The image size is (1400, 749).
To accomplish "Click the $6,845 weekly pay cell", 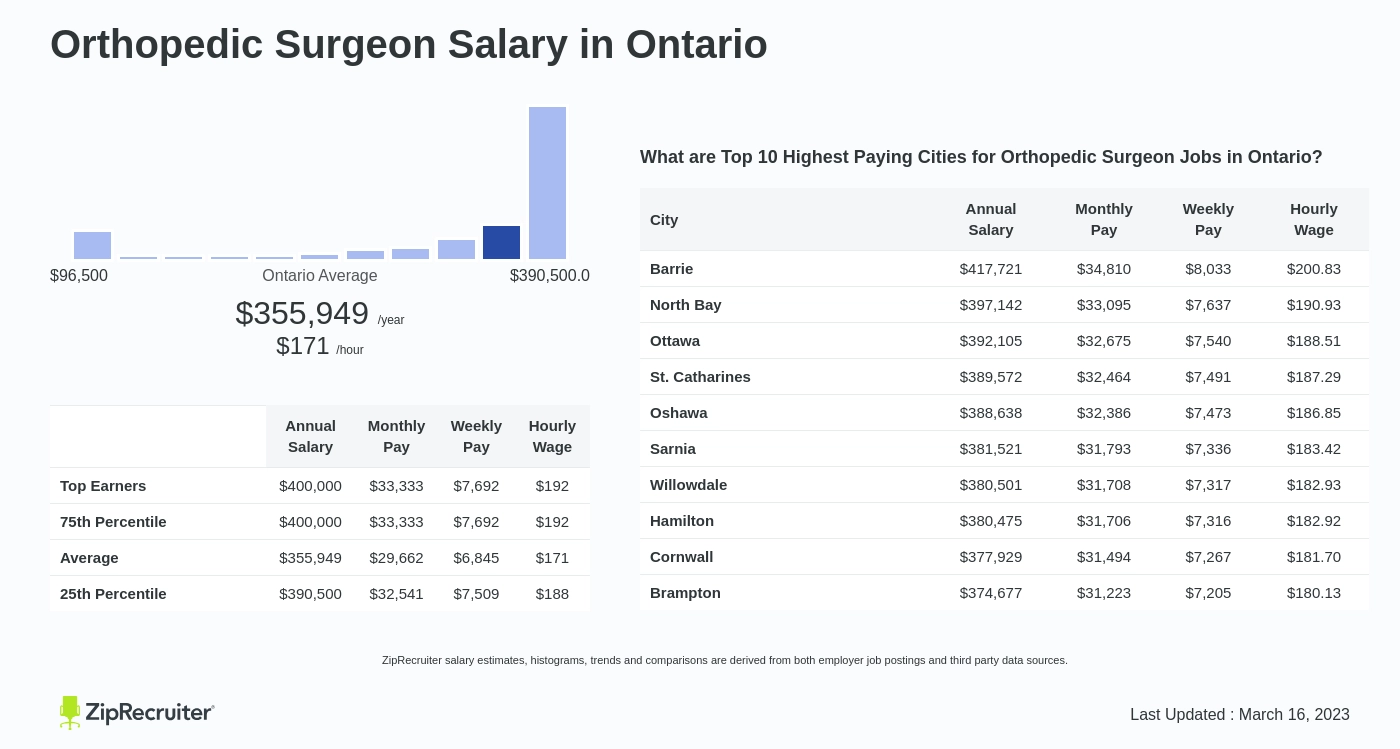I will click(476, 557).
